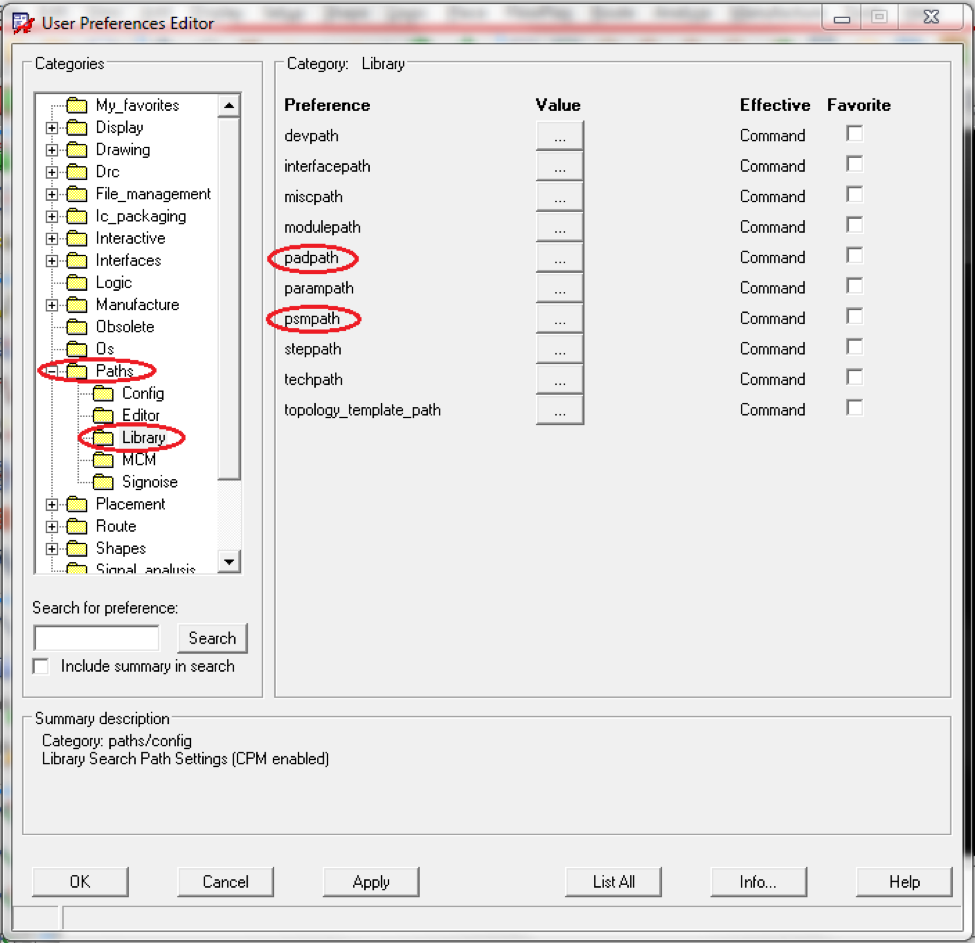Check the Favorite box for devpath

[x=852, y=135]
